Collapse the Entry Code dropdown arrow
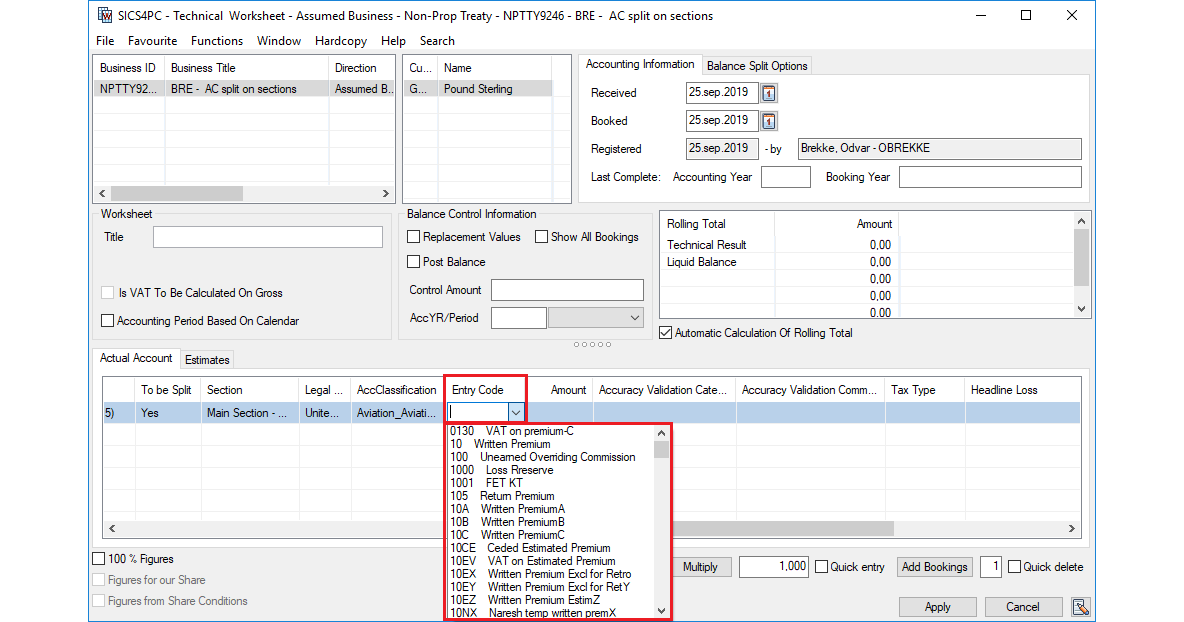Image resolution: width=1184 pixels, height=622 pixels. [516, 412]
